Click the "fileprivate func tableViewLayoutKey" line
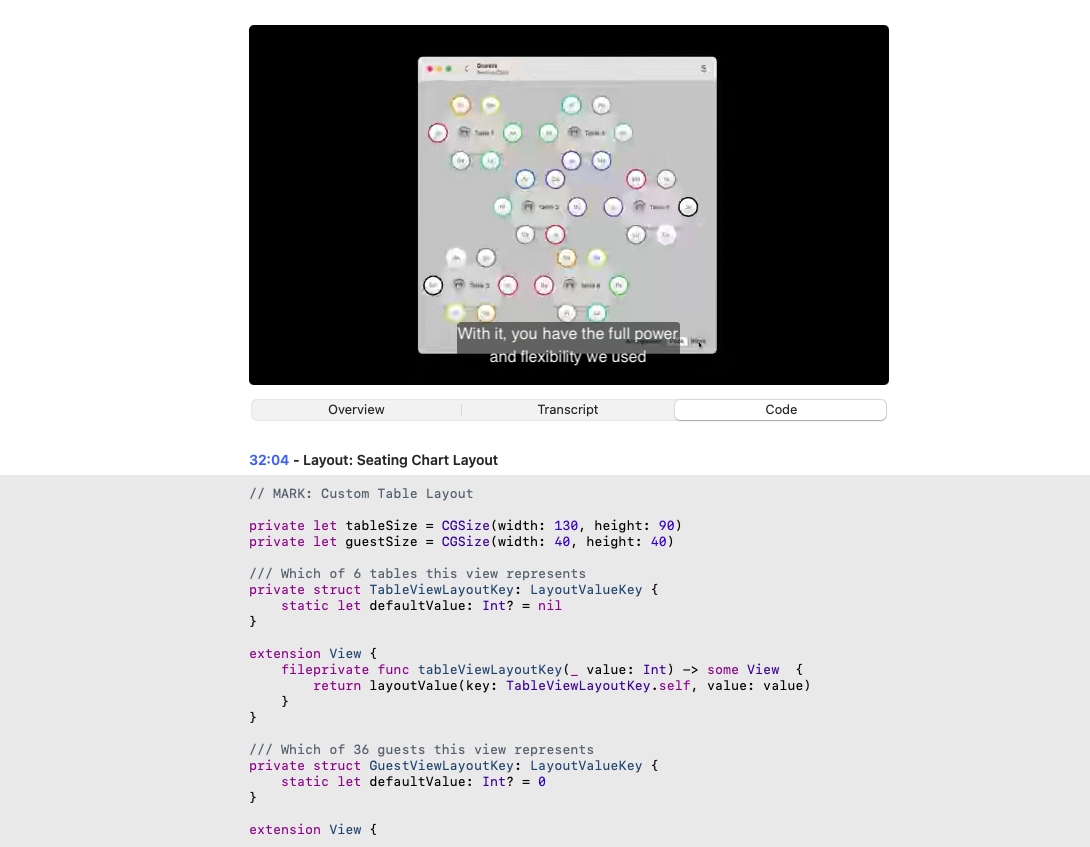The width and height of the screenshot is (1090, 847). (x=542, y=670)
